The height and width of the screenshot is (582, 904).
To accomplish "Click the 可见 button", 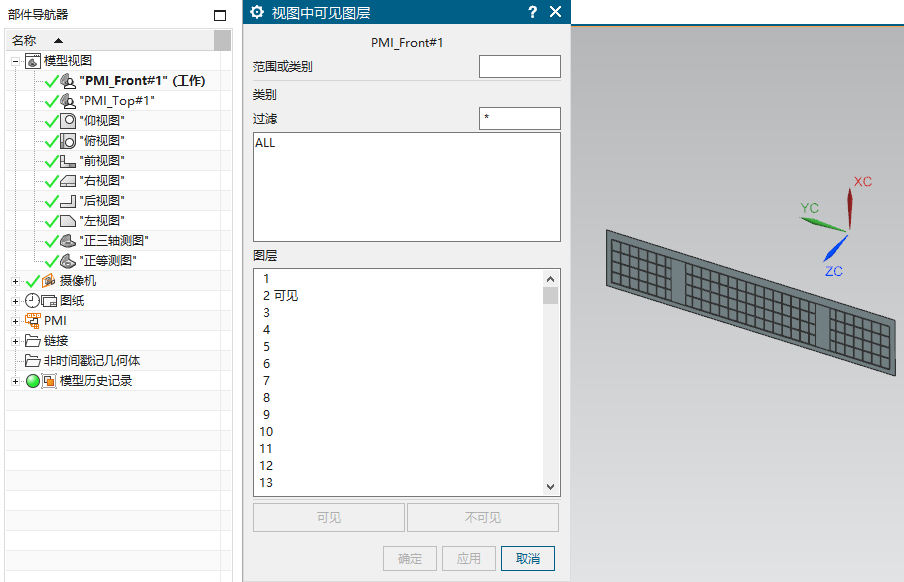I will pos(329,517).
